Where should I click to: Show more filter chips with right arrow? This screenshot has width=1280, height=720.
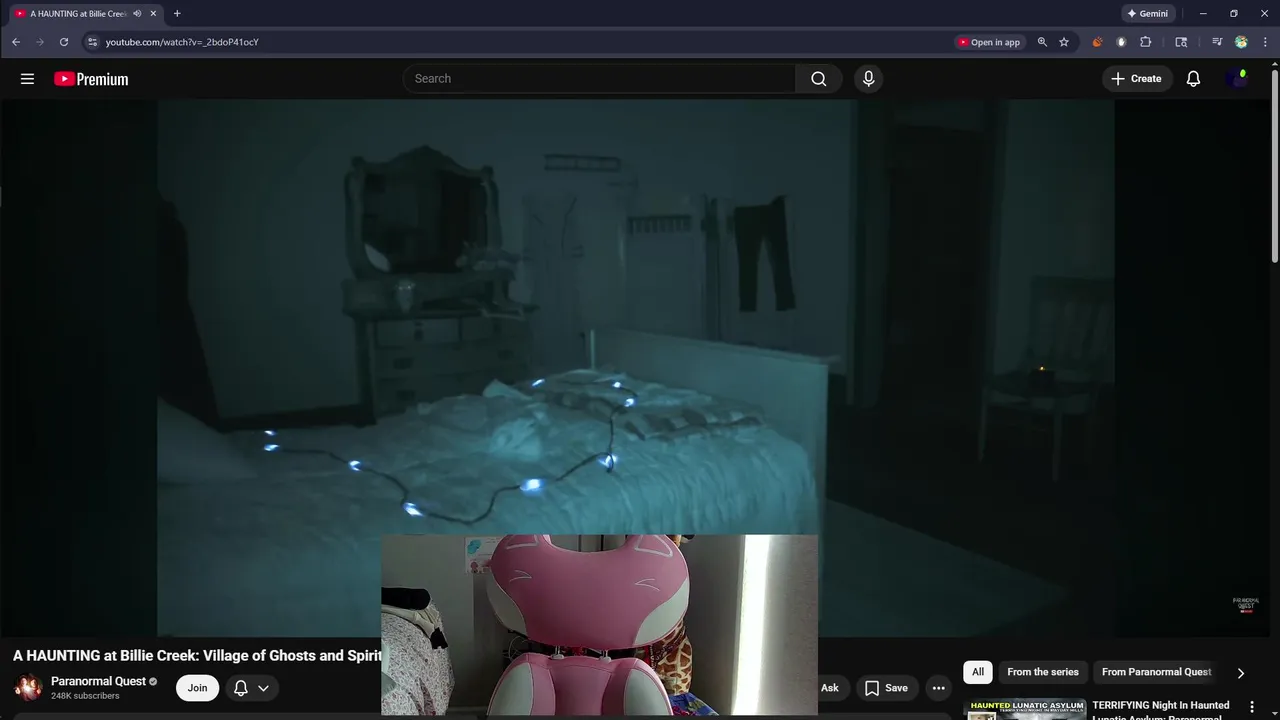(x=1241, y=673)
